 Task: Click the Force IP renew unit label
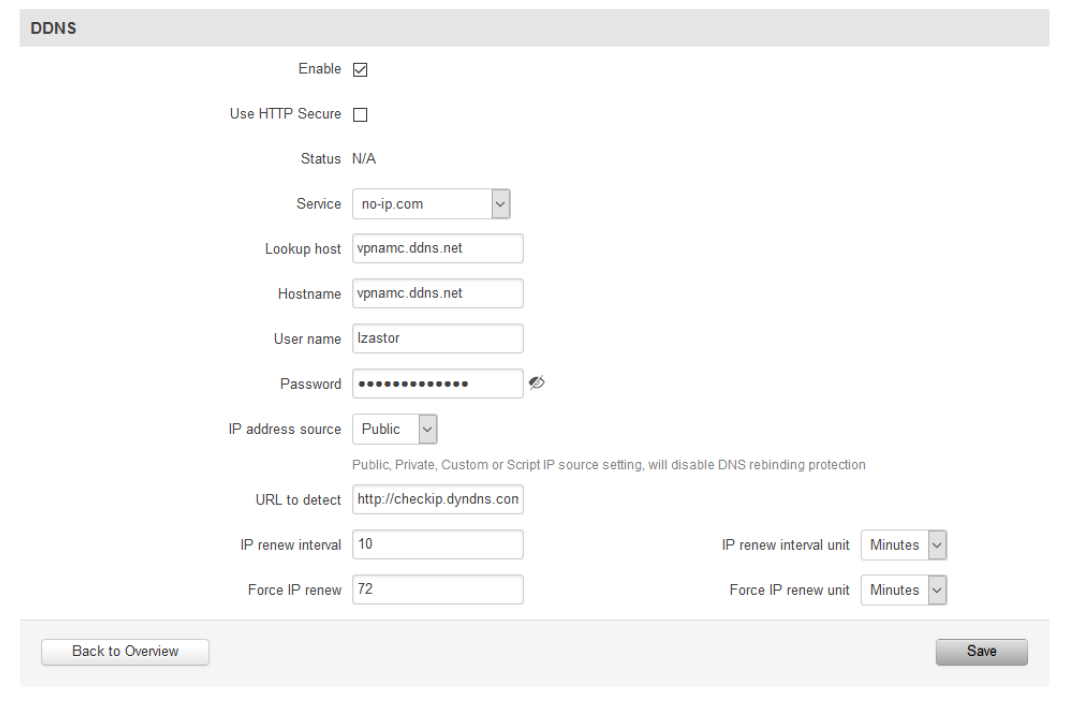tap(790, 591)
